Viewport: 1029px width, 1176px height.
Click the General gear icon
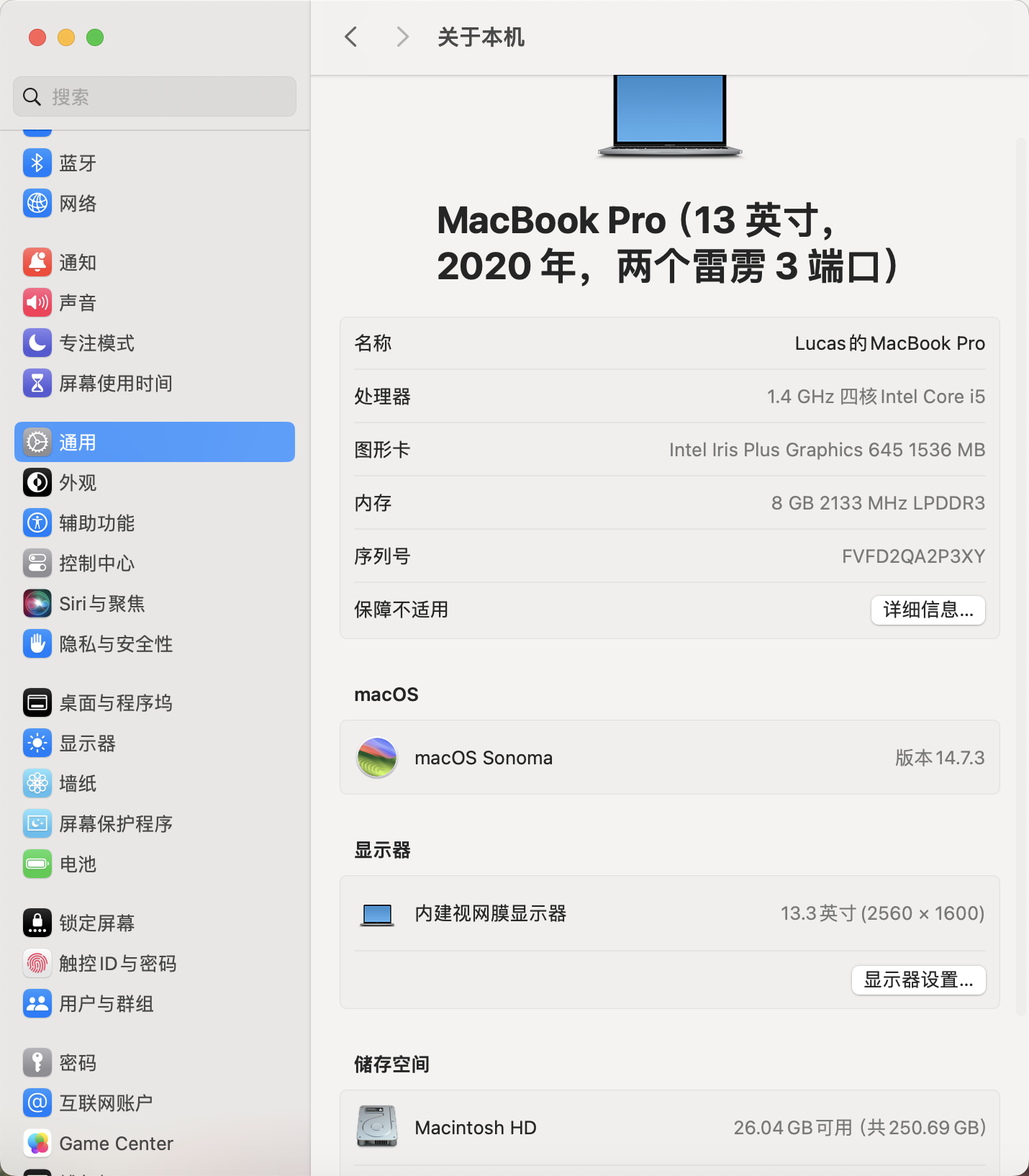37,442
